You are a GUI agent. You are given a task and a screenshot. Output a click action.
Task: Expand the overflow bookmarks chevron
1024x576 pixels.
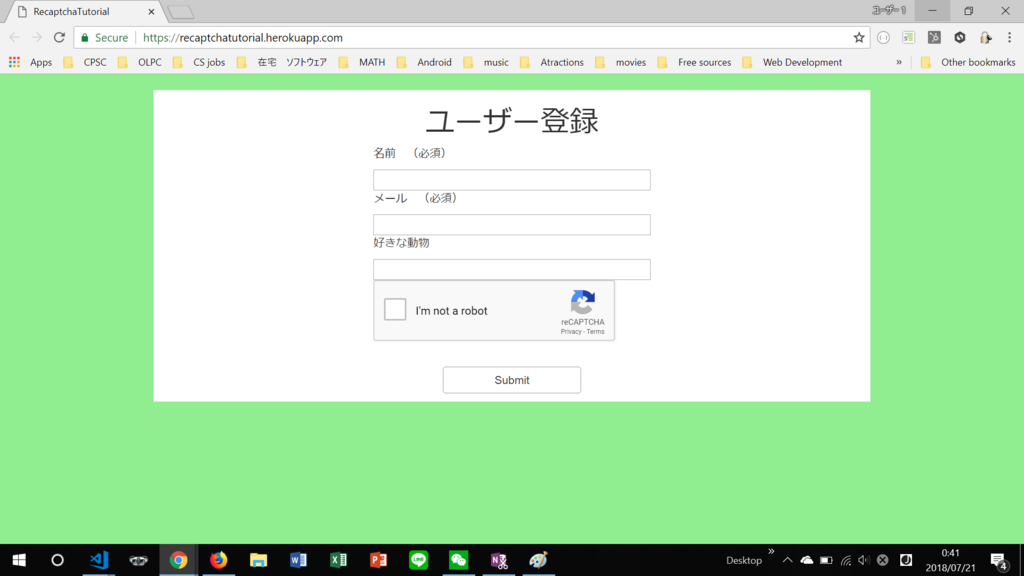[898, 62]
